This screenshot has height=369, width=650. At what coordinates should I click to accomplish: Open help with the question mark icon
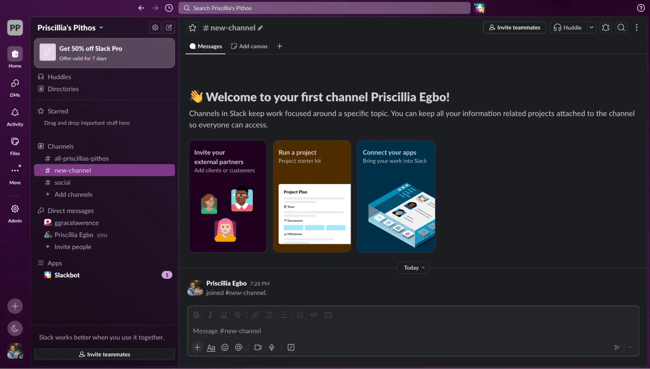click(640, 8)
